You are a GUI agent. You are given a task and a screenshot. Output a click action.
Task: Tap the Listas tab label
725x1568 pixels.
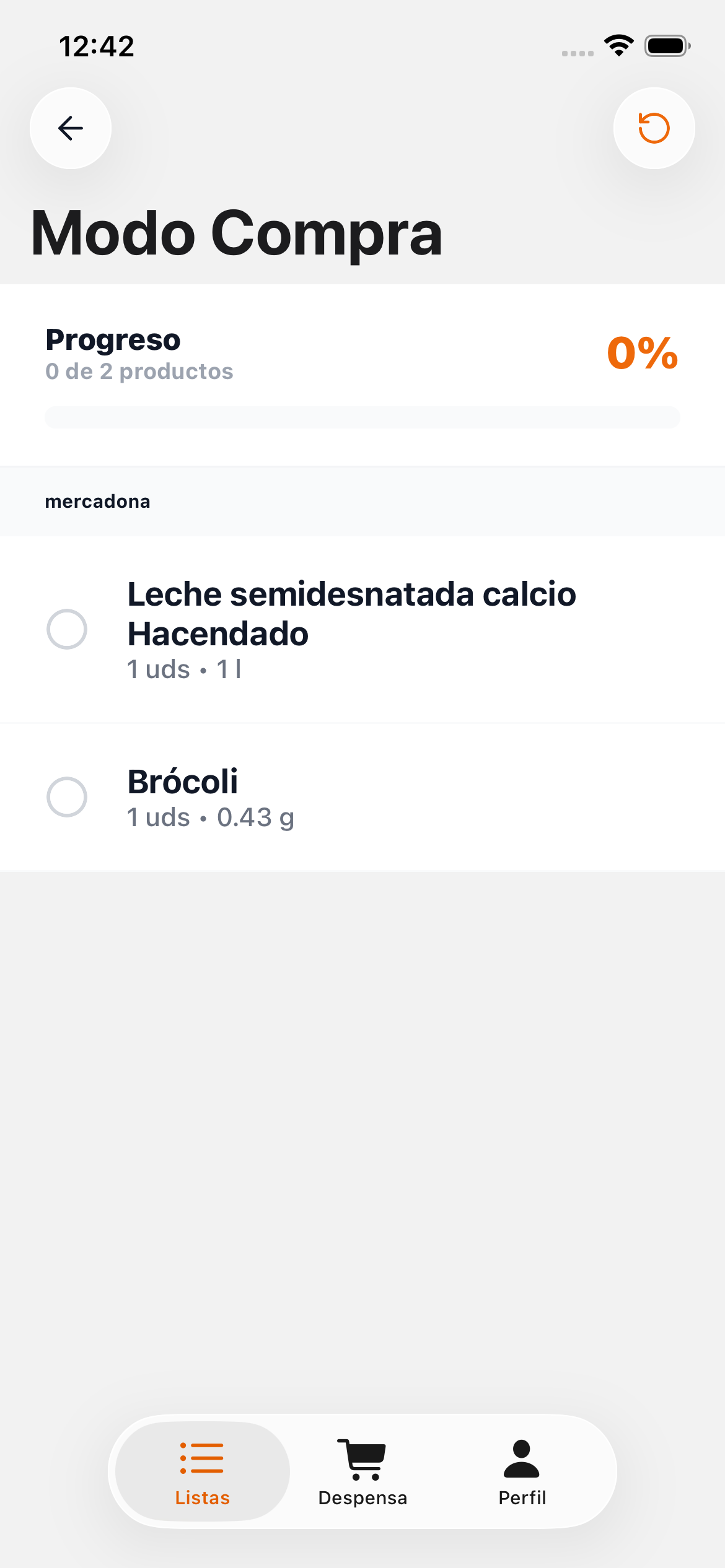tap(202, 1498)
